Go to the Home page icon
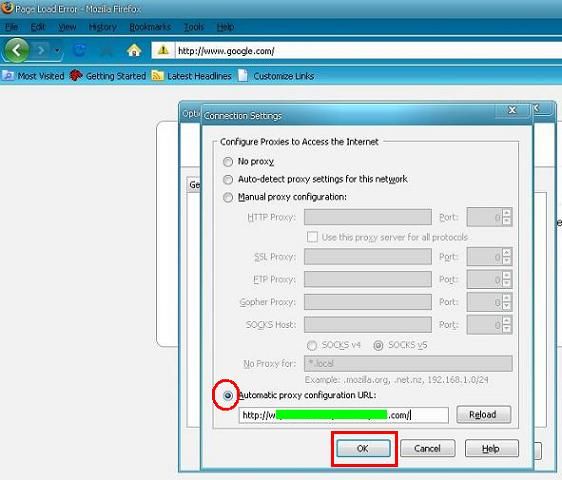The width and height of the screenshot is (562, 480). [134, 51]
